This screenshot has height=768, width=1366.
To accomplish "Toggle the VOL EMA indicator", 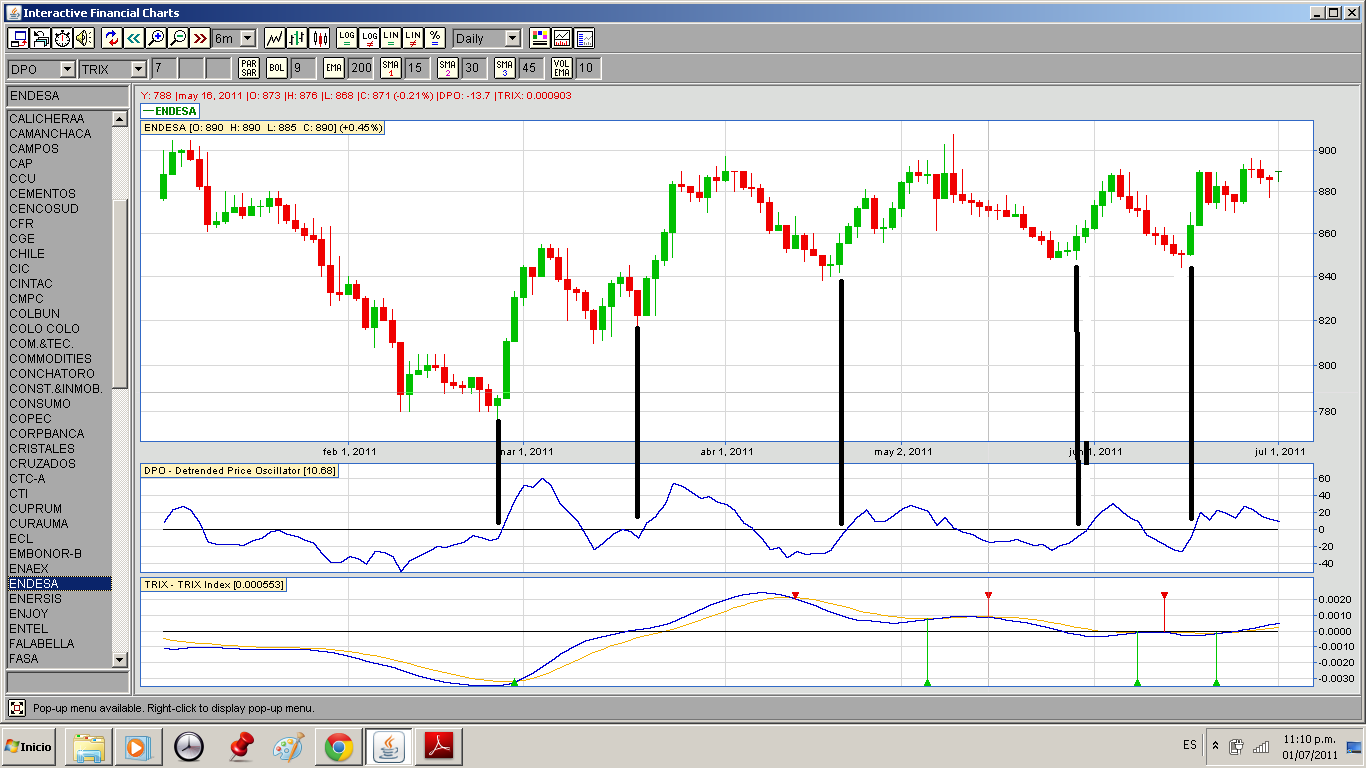I will point(562,68).
